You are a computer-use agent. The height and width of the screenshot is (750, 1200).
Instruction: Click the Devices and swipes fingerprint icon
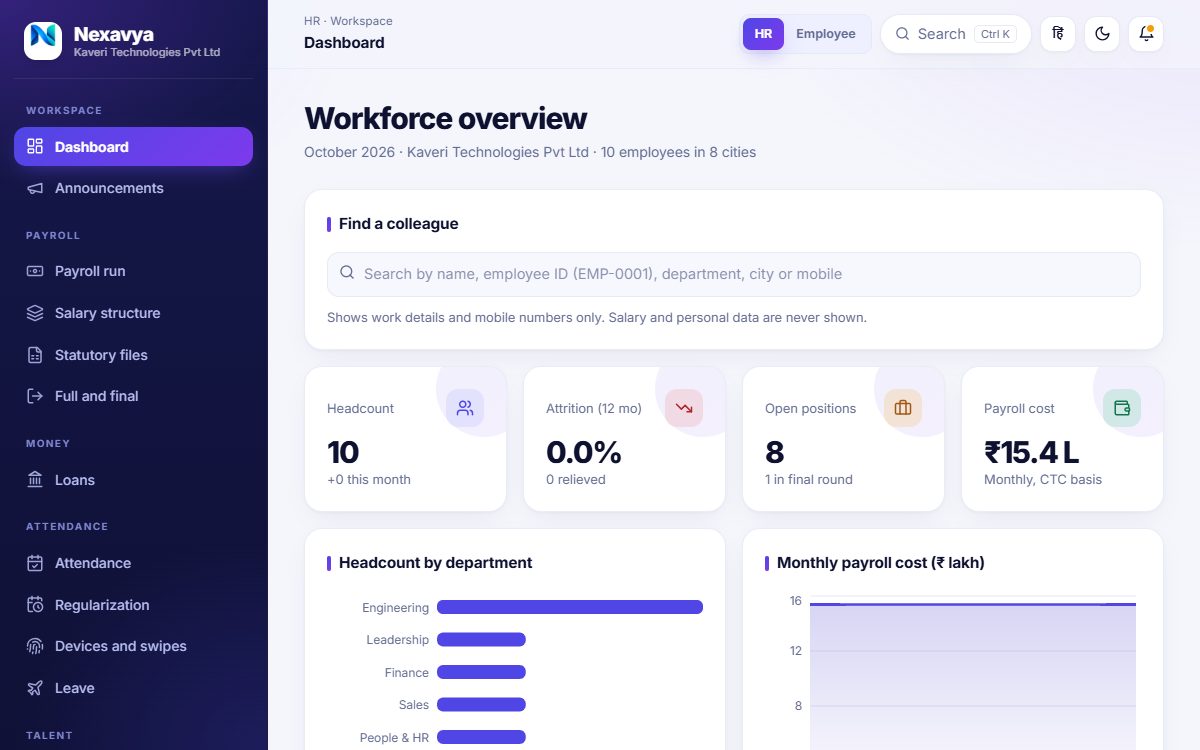click(35, 646)
